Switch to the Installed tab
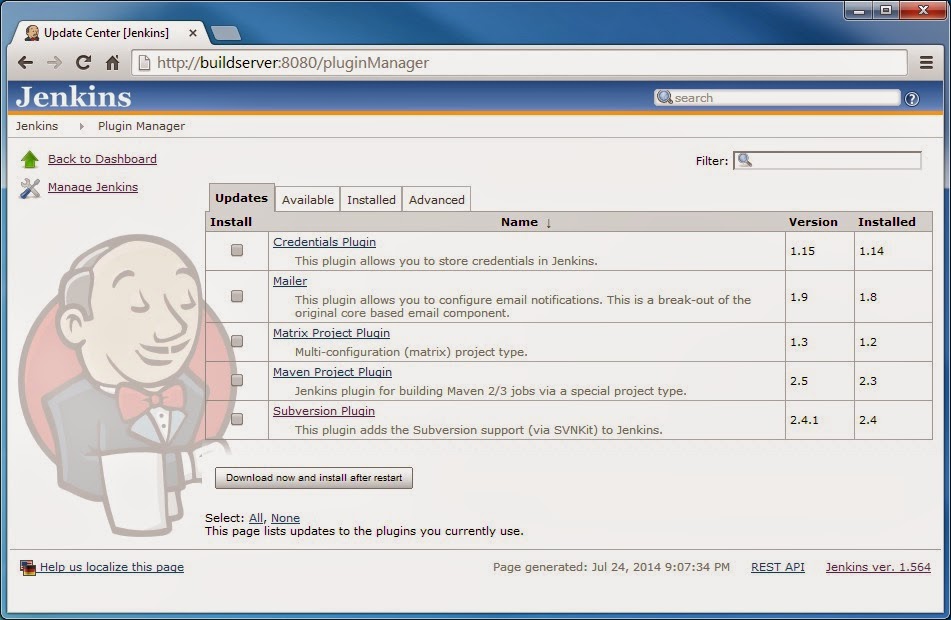 (x=371, y=200)
